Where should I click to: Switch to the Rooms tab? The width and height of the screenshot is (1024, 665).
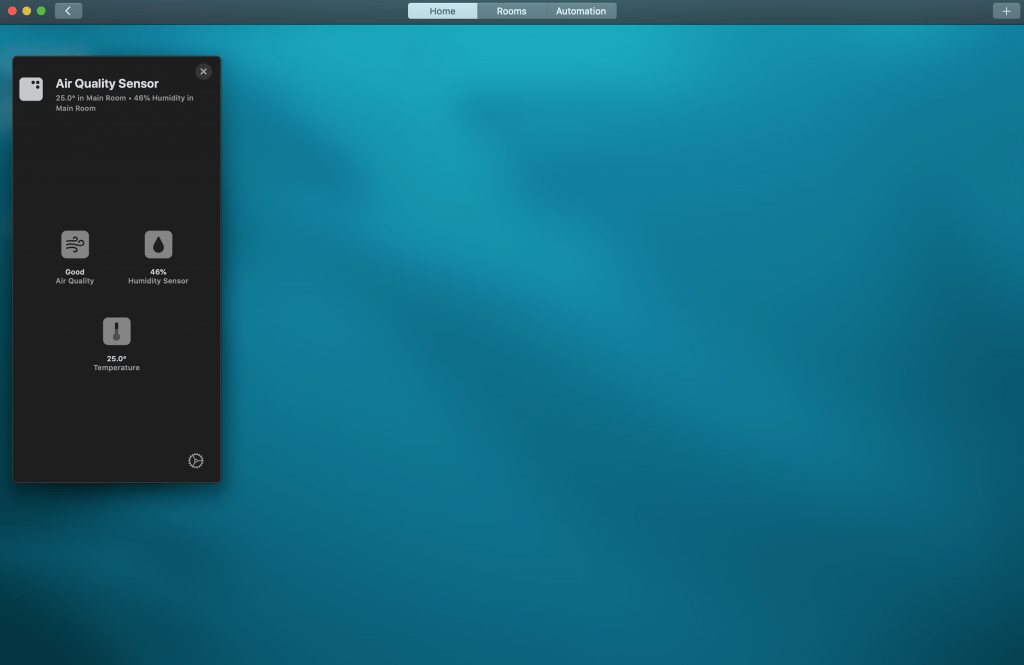[511, 11]
